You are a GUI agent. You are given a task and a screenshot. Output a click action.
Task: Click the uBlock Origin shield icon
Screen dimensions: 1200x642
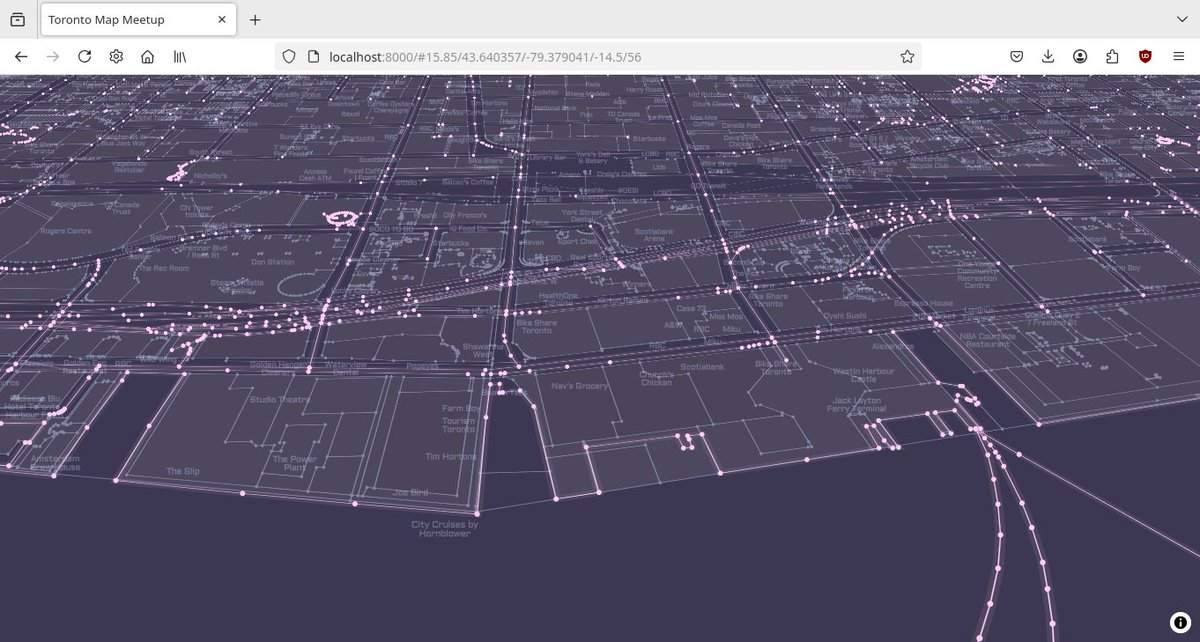tap(1144, 56)
